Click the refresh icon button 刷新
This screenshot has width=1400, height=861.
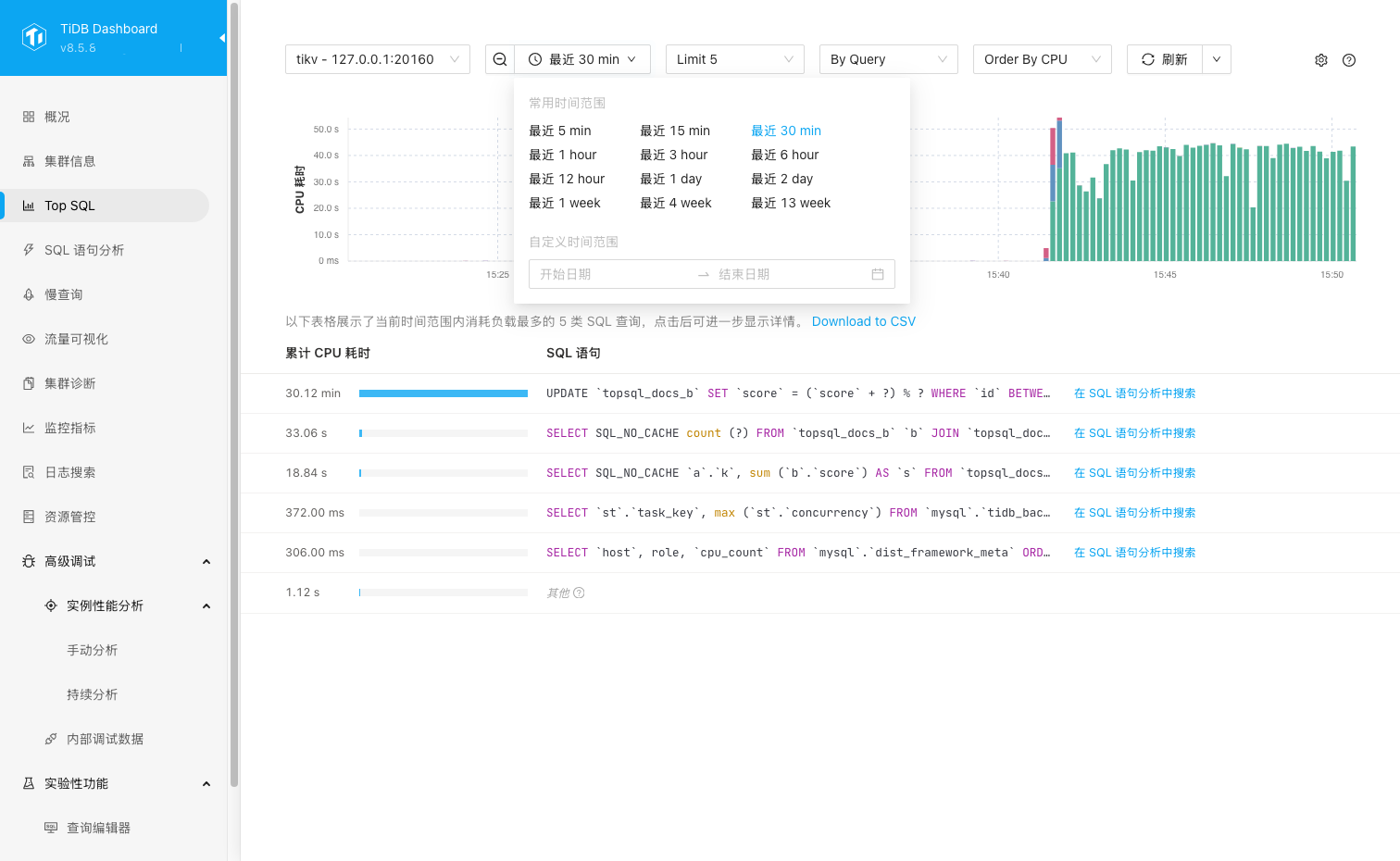1165,59
